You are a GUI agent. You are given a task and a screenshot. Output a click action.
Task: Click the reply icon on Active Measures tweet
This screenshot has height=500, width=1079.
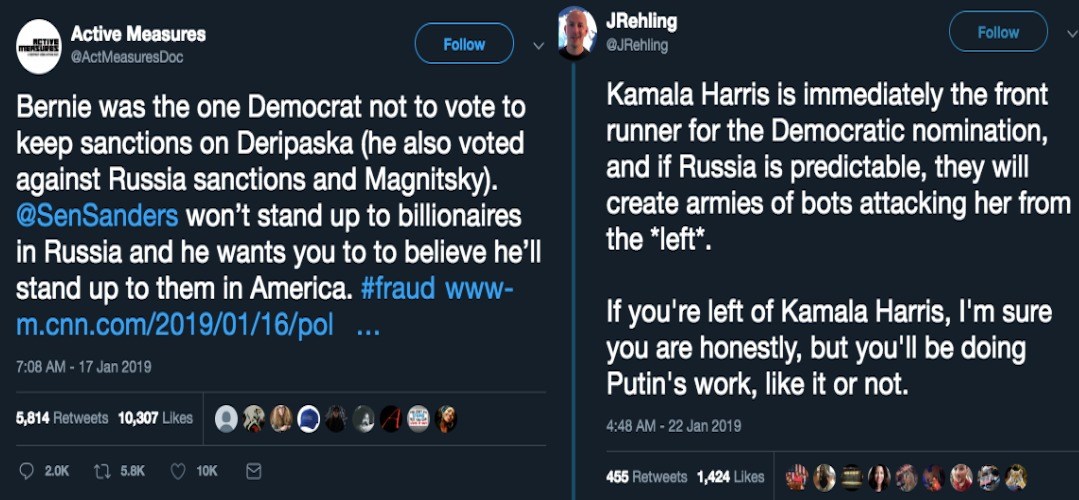pos(26,470)
